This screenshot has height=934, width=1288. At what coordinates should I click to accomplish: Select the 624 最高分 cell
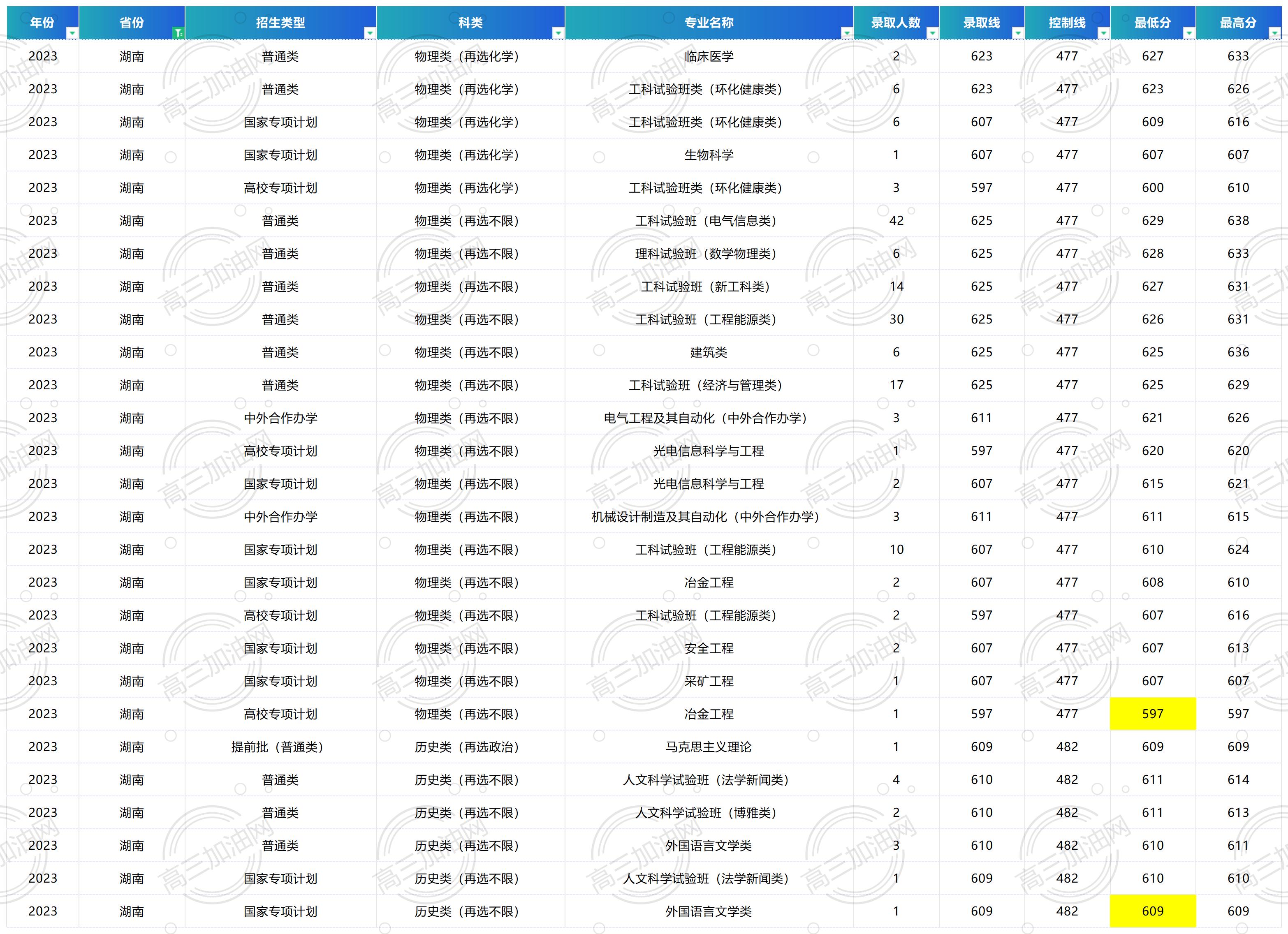(x=1239, y=550)
